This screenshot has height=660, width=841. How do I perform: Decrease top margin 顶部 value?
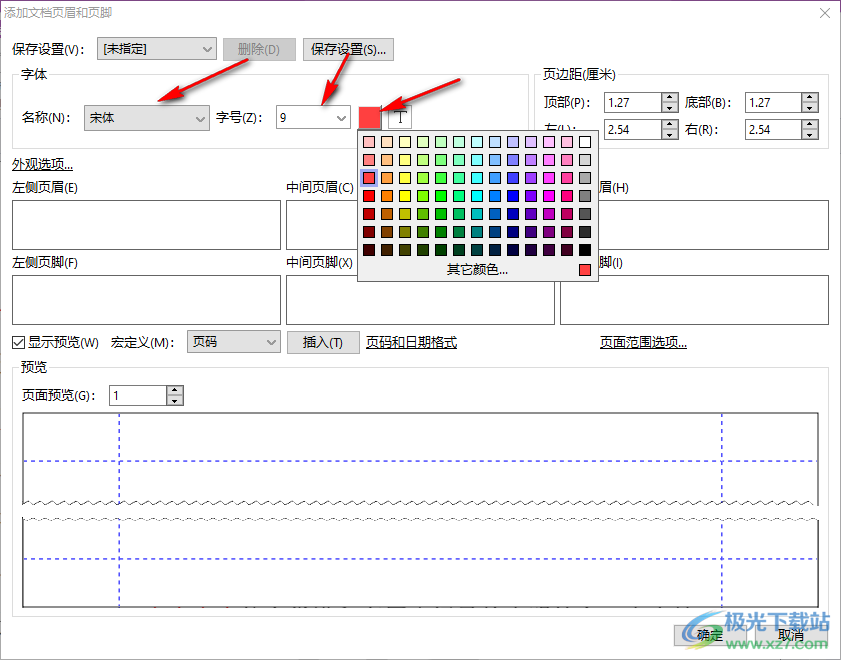click(669, 108)
